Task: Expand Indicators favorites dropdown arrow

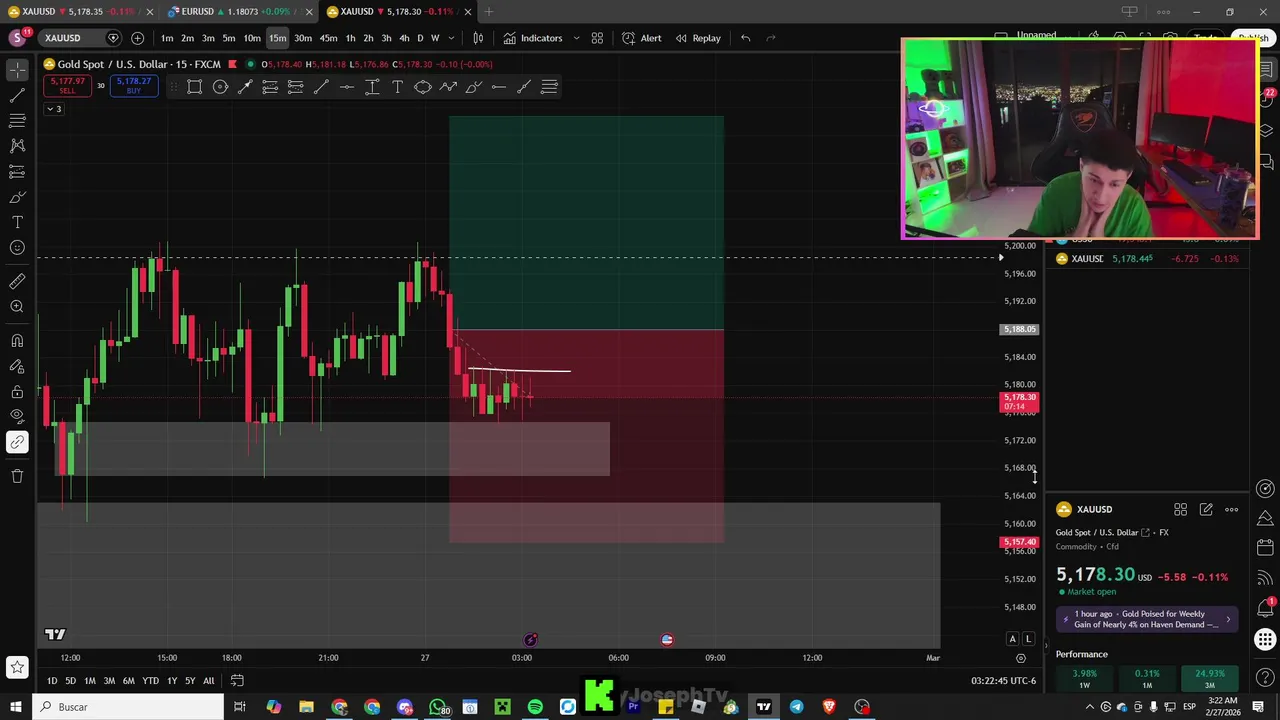Action: (576, 38)
